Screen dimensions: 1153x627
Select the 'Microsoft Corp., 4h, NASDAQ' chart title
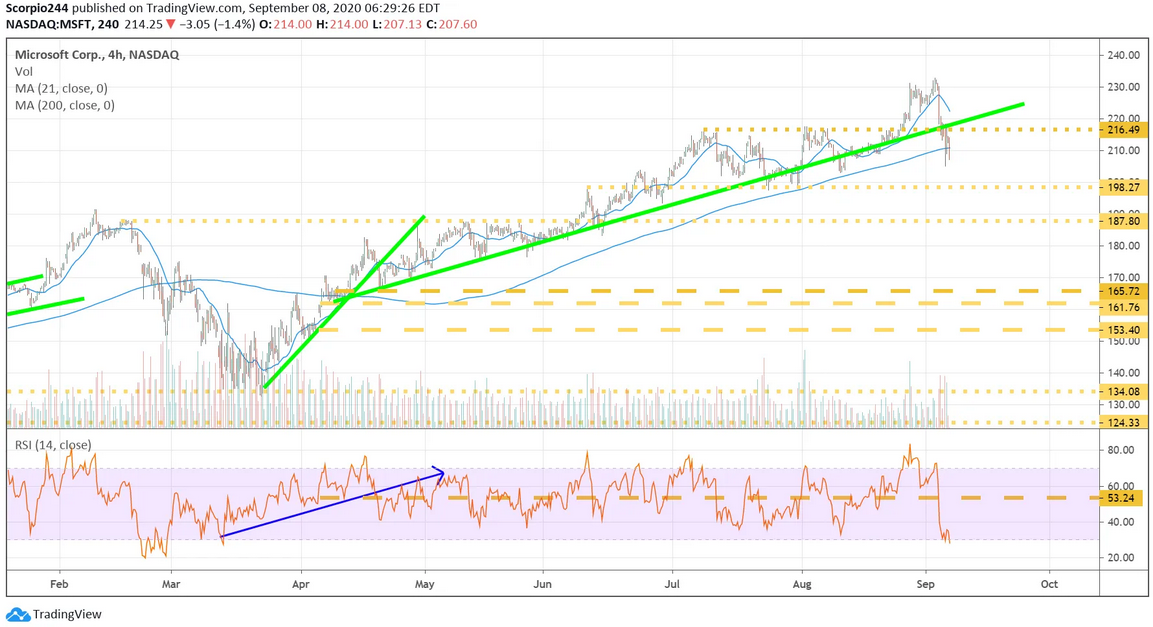97,54
